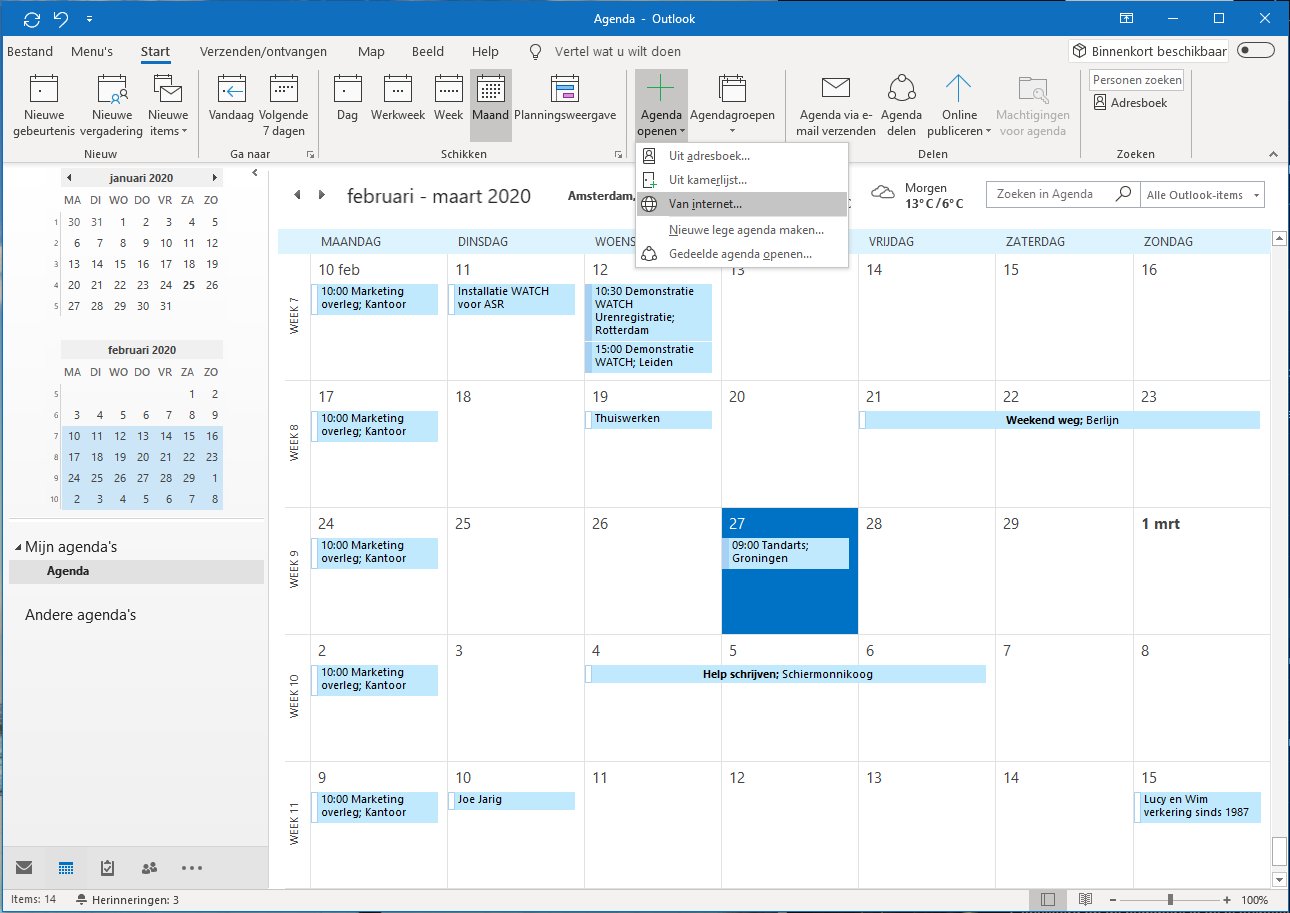Select Help schrijven; Schiermonnikoog event

[786, 674]
